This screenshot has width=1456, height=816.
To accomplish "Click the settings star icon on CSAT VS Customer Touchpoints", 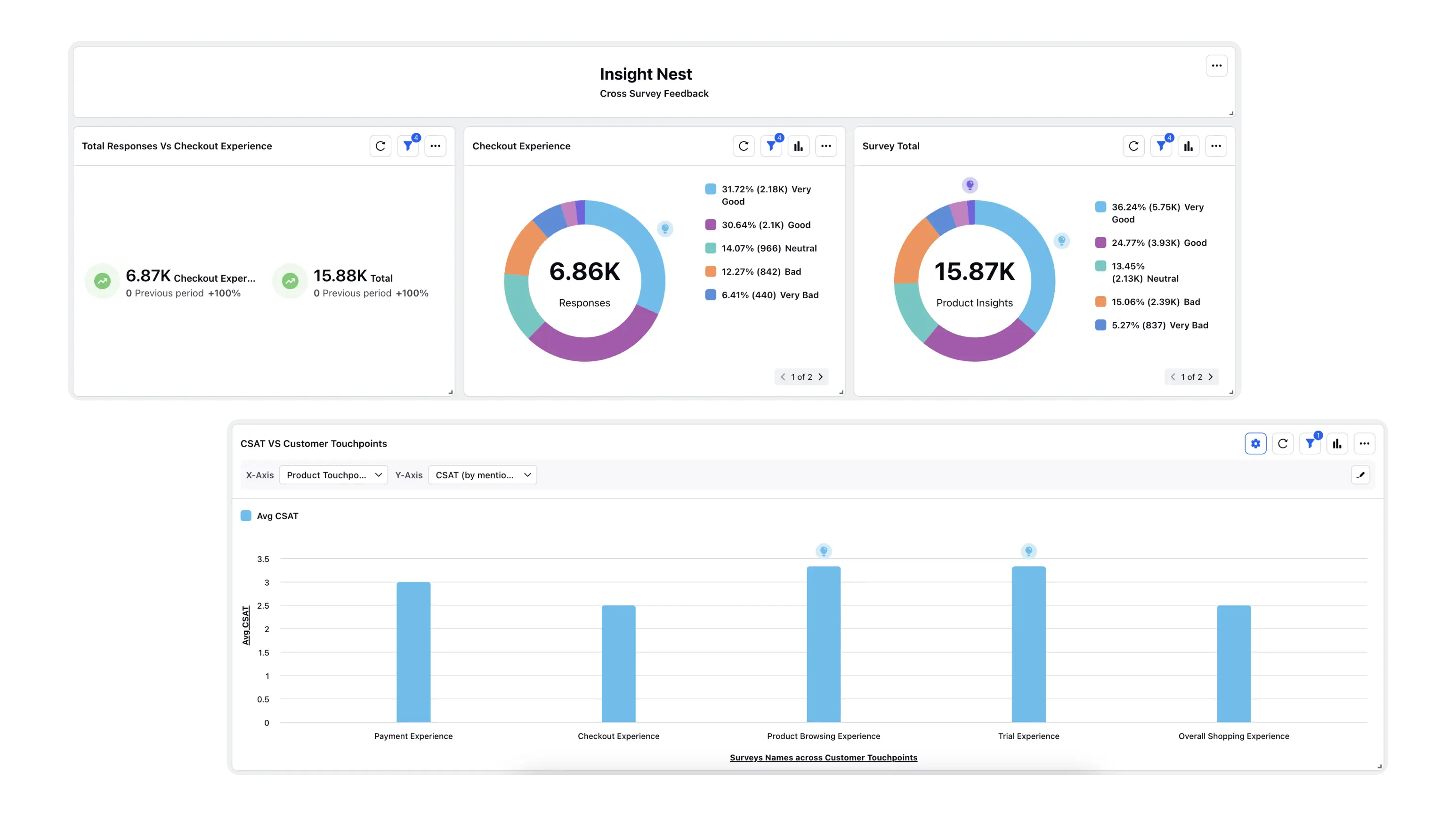I will 1256,443.
